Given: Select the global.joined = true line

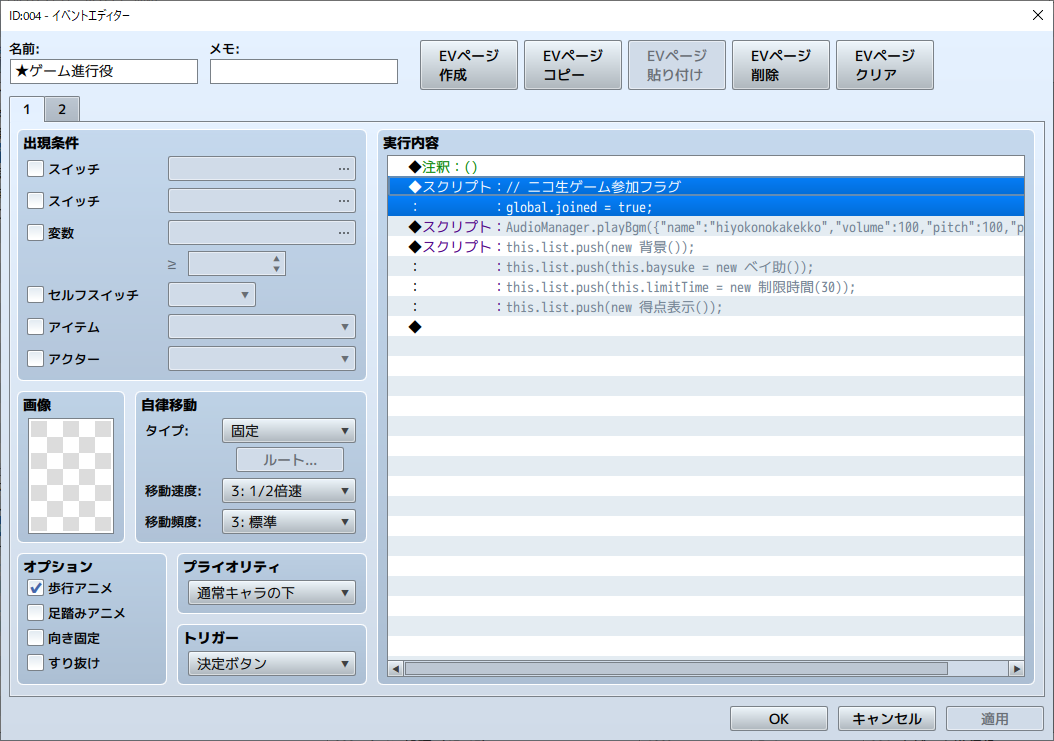Looking at the screenshot, I should pos(706,207).
